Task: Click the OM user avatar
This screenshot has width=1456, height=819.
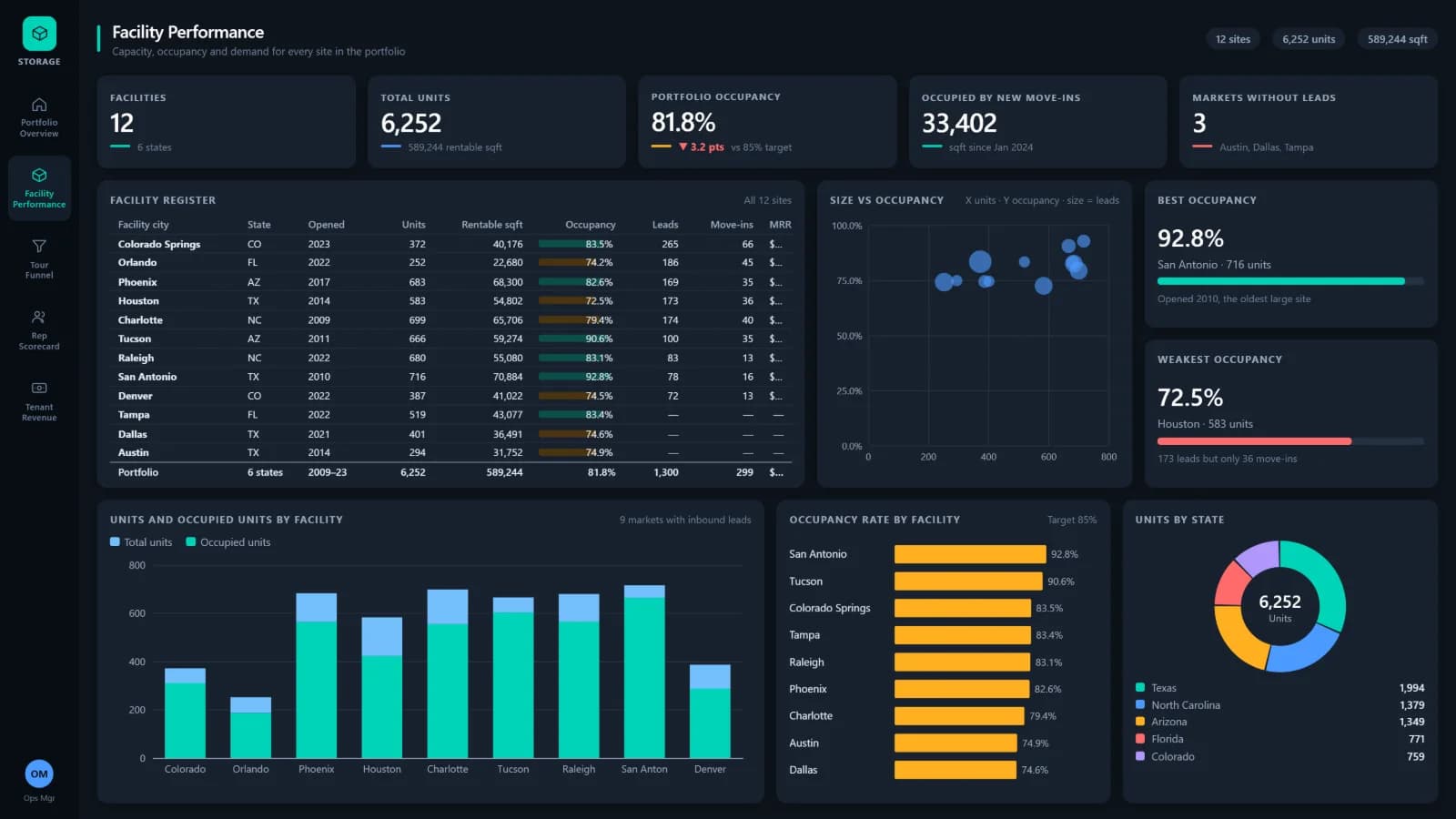Action: tap(39, 773)
